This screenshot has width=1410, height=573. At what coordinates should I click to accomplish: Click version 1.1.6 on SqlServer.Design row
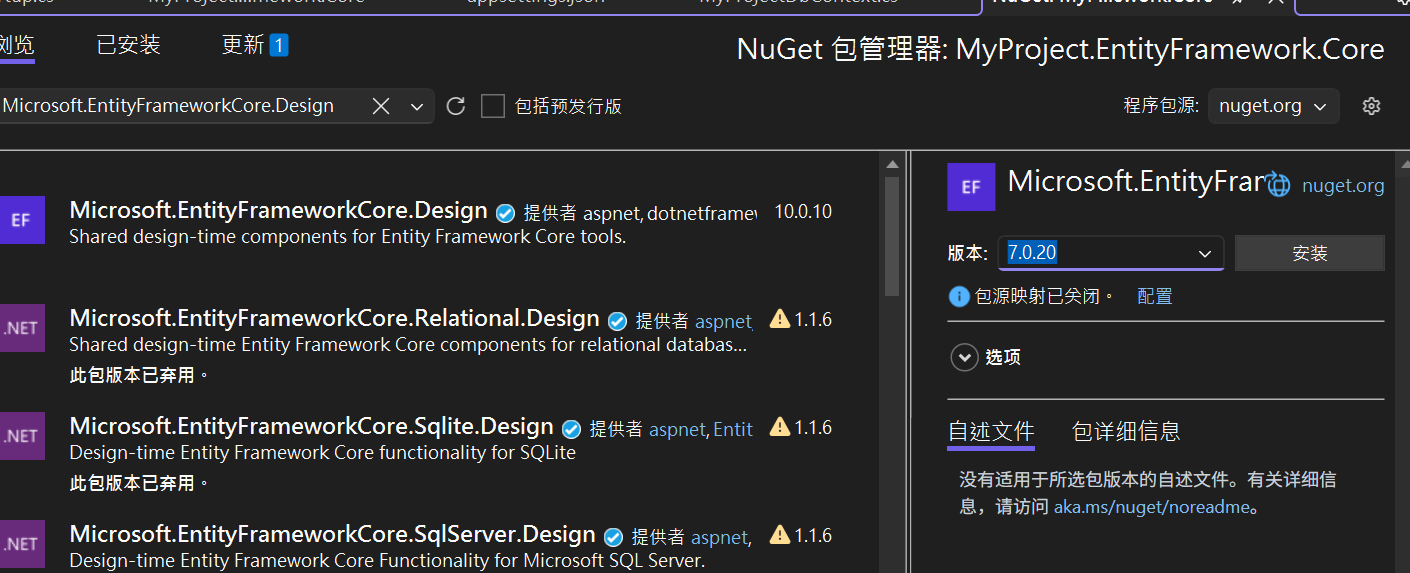813,536
